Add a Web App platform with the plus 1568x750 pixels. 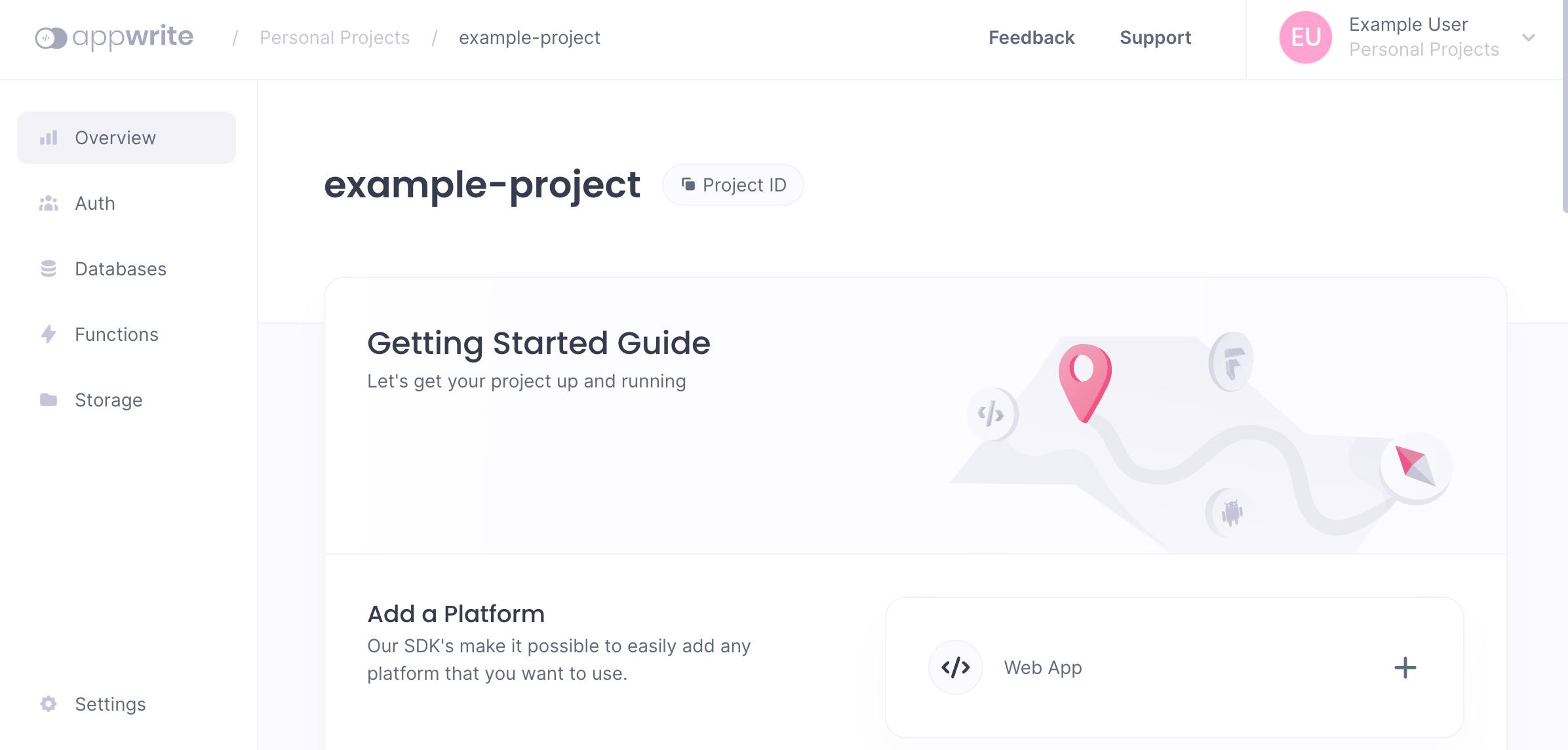[1405, 667]
